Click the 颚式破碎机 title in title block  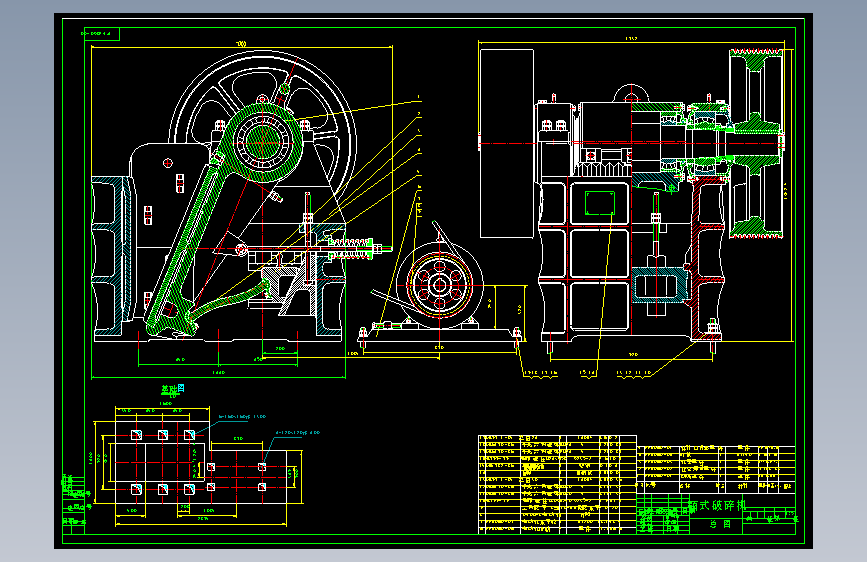tap(717, 505)
